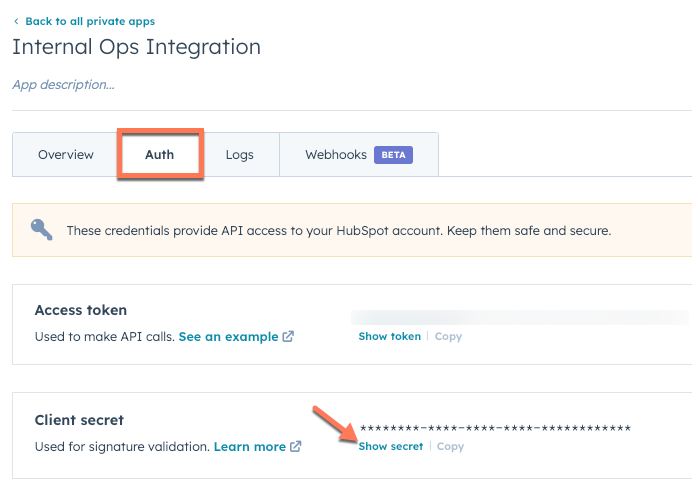Screen dimensions: 692x494
Task: Click the back chevron arrow icon
Action: [x=16, y=21]
